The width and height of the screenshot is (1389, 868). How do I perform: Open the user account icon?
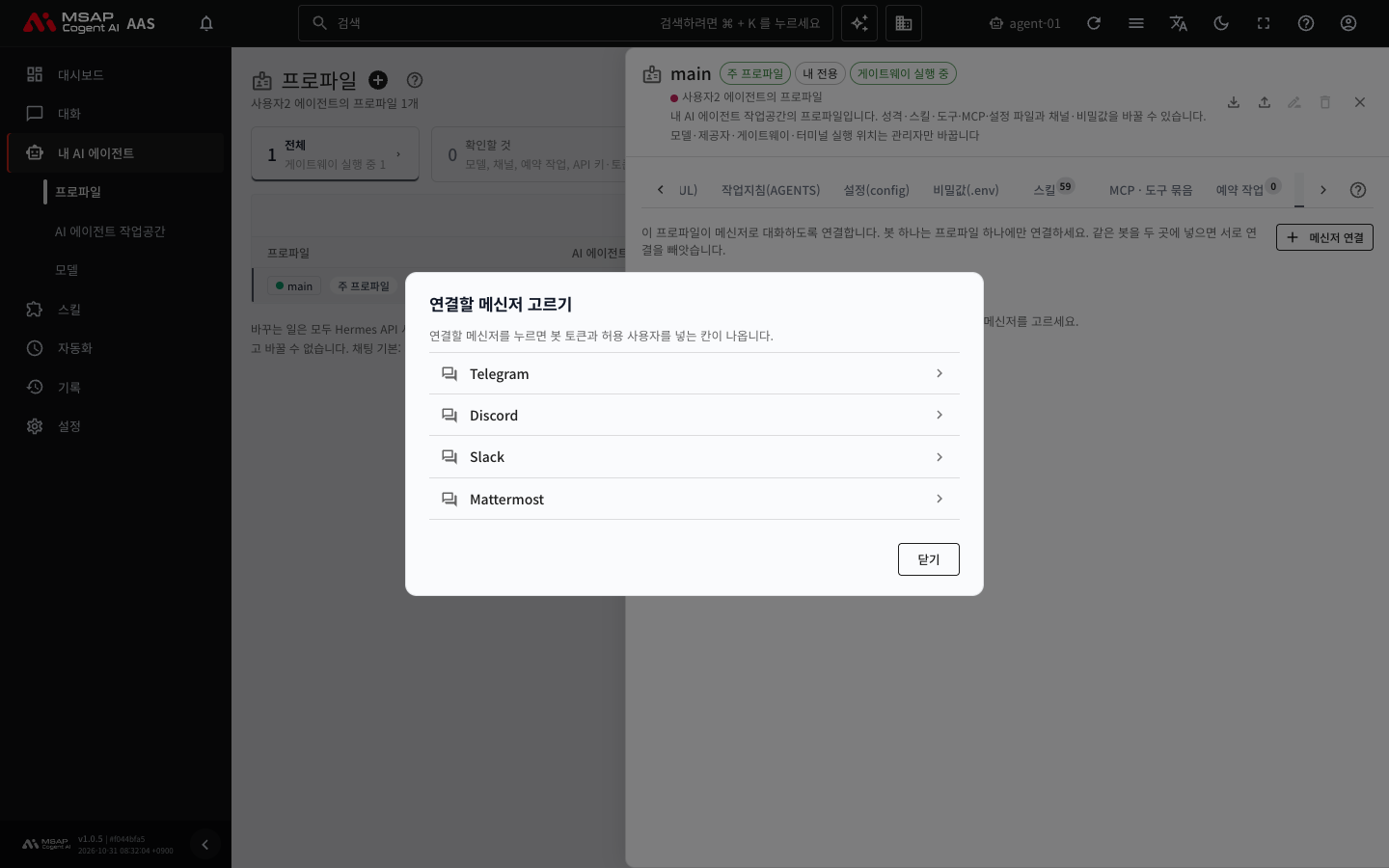coord(1348,23)
